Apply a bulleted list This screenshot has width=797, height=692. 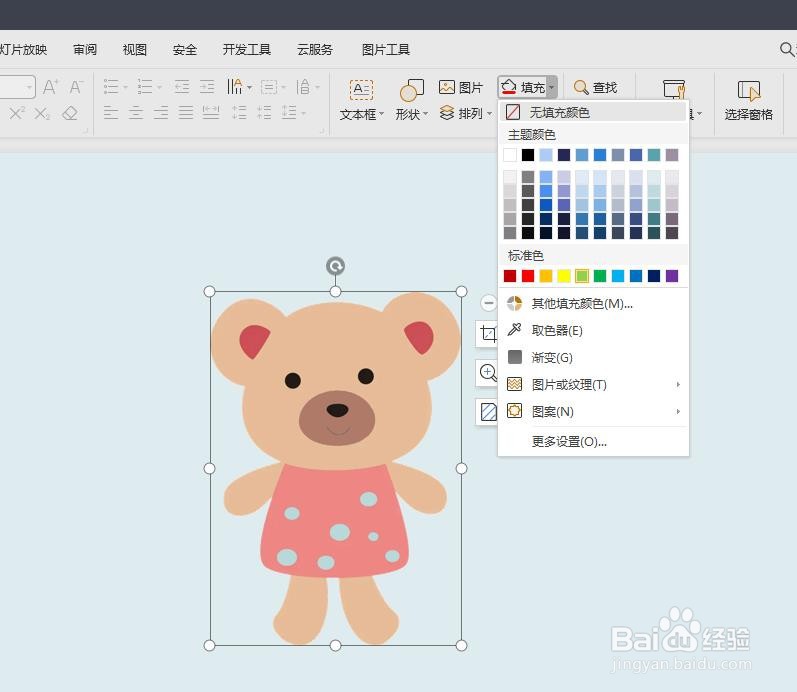(111, 87)
